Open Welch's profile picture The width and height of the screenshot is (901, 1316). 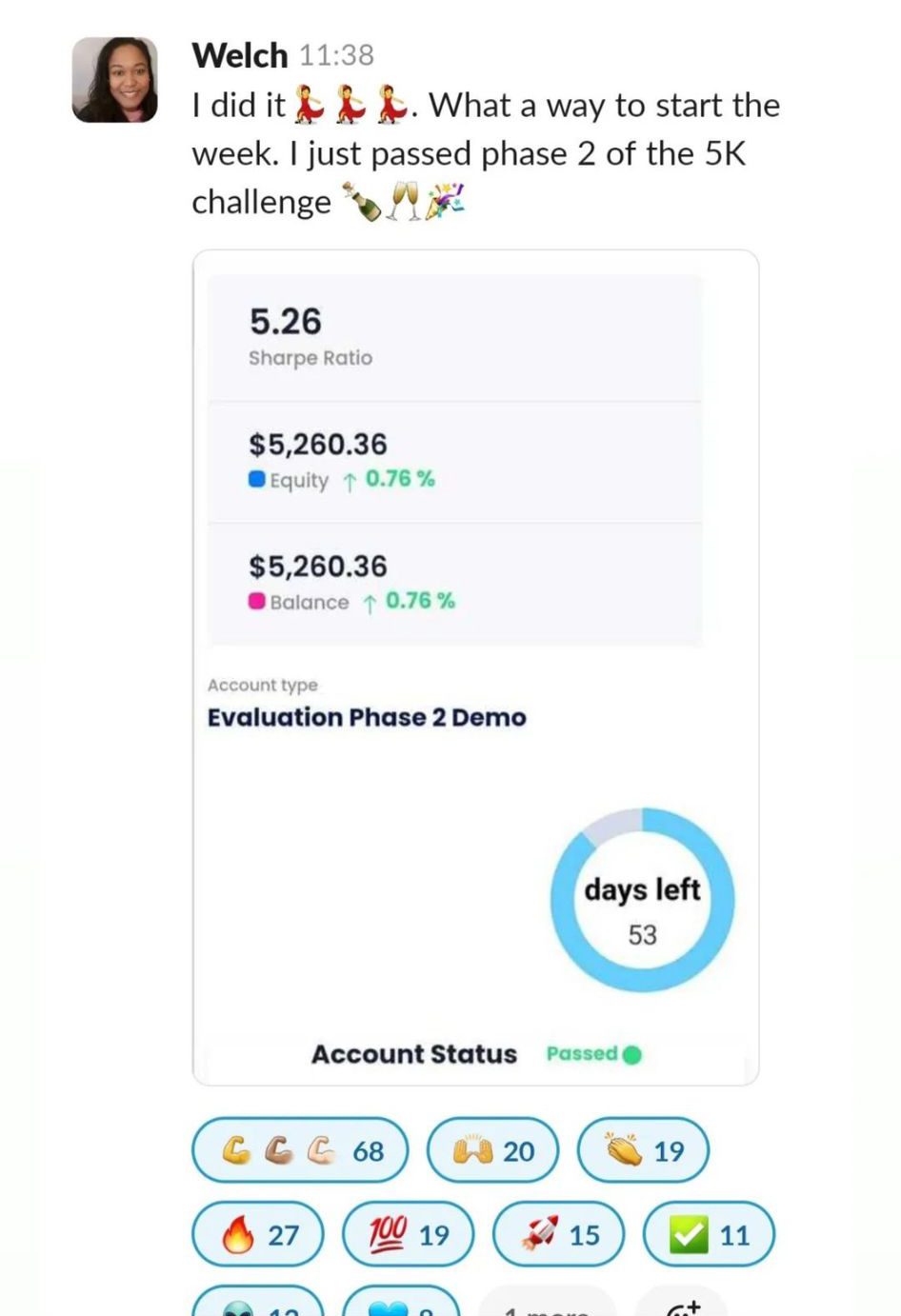[115, 80]
